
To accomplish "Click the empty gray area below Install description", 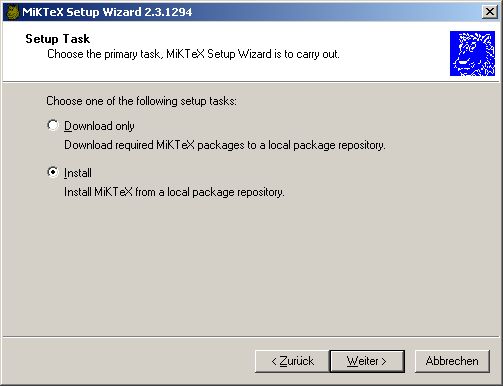I will [x=251, y=267].
